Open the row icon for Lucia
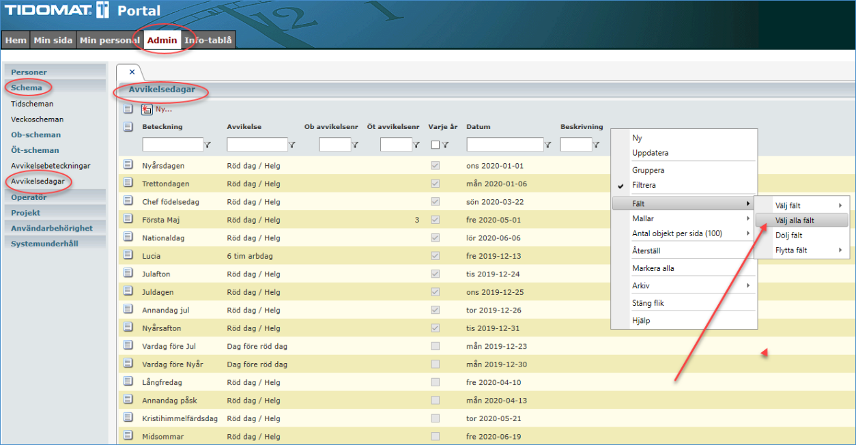 point(128,254)
